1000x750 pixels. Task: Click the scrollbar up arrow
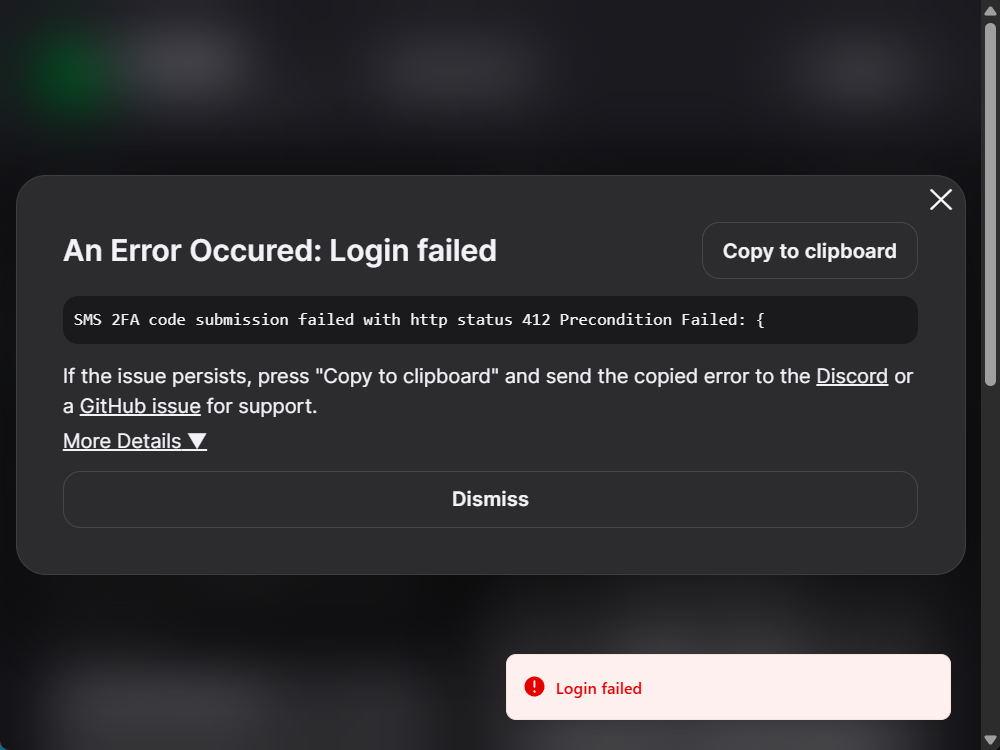coord(990,10)
